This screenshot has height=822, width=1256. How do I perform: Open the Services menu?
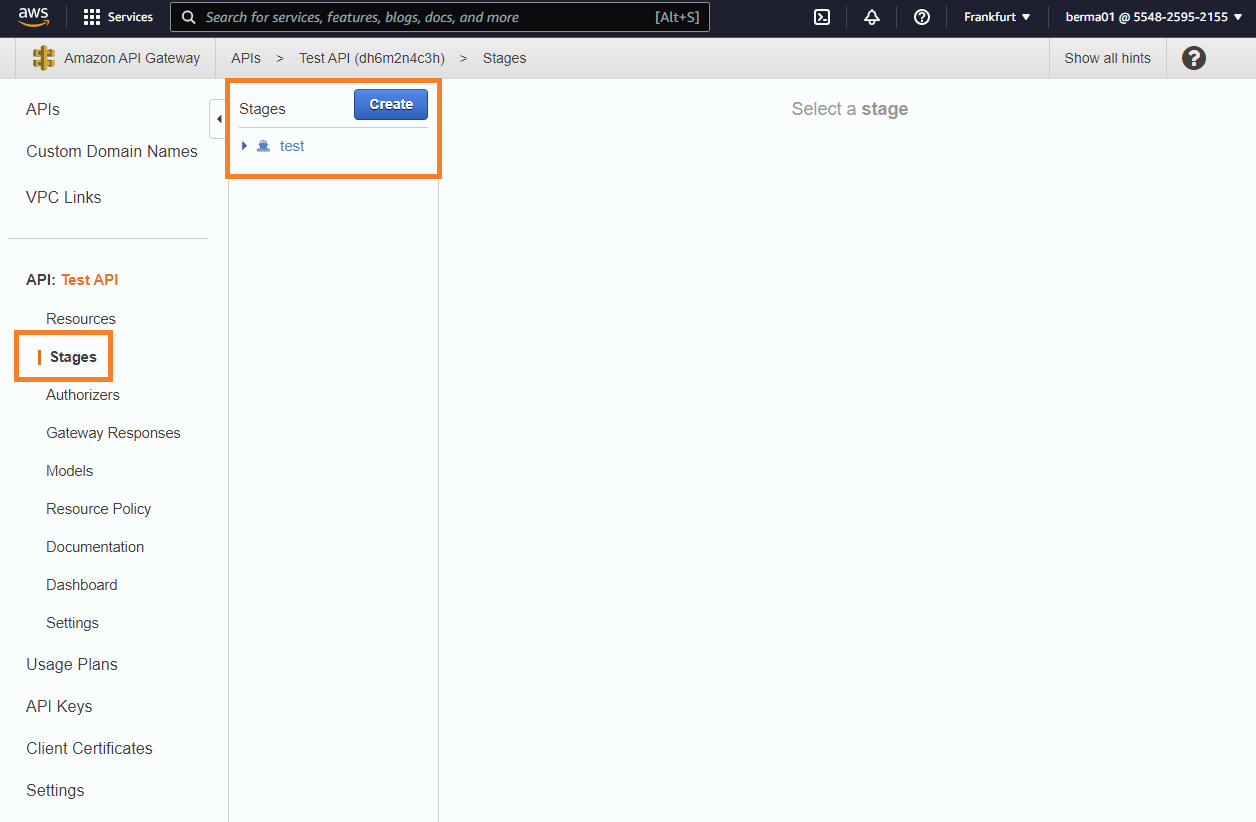tap(118, 17)
